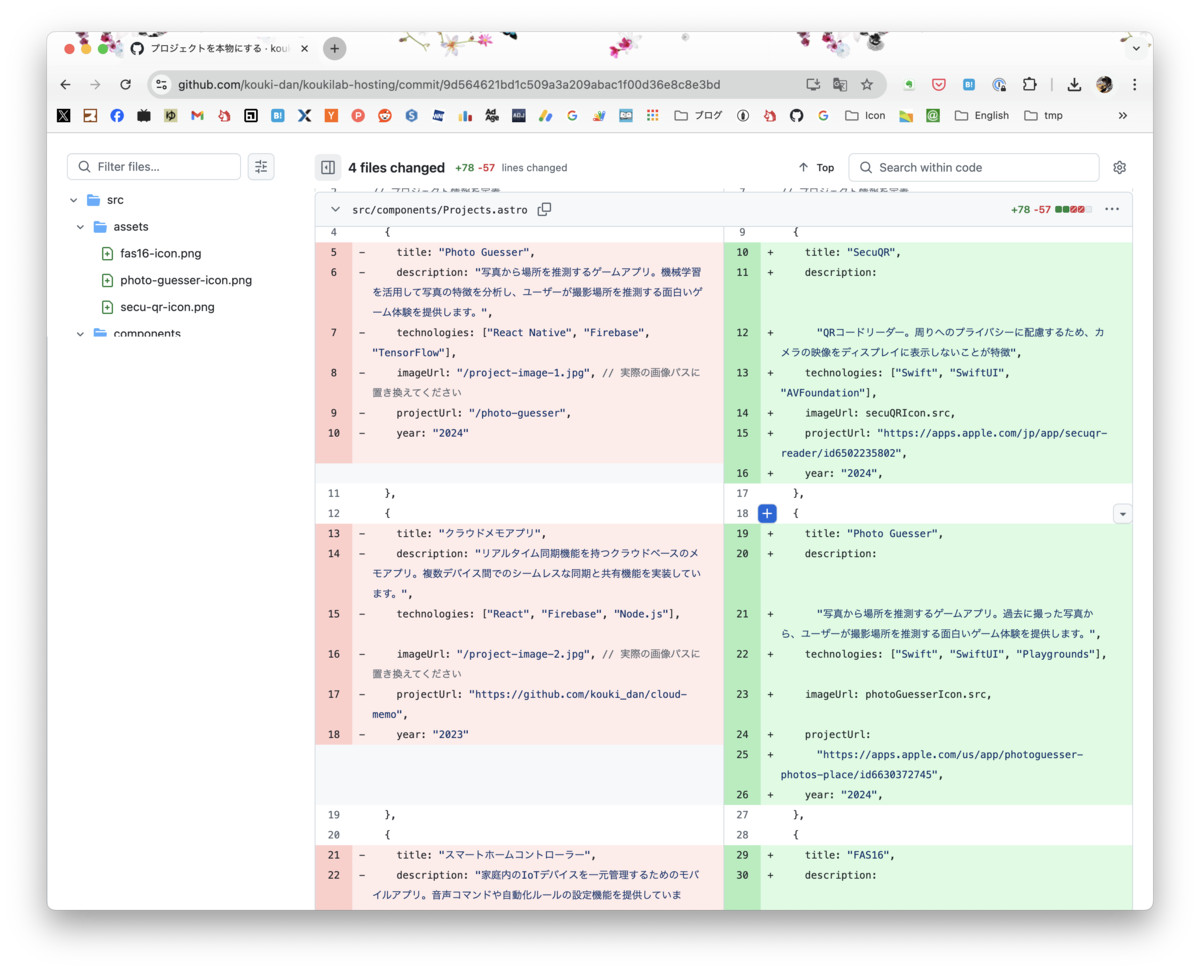The width and height of the screenshot is (1200, 972).
Task: Bookmark this page with the star icon
Action: tap(867, 85)
